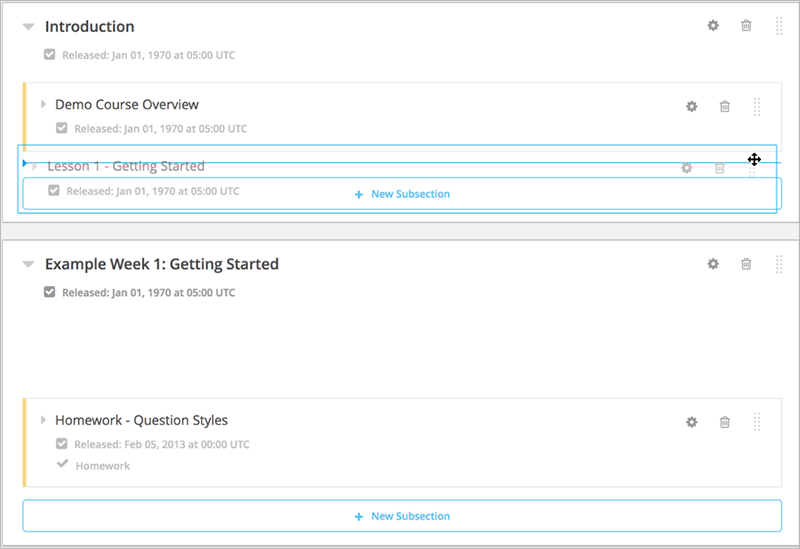Collapse the Introduction section
The image size is (800, 549).
tap(29, 27)
